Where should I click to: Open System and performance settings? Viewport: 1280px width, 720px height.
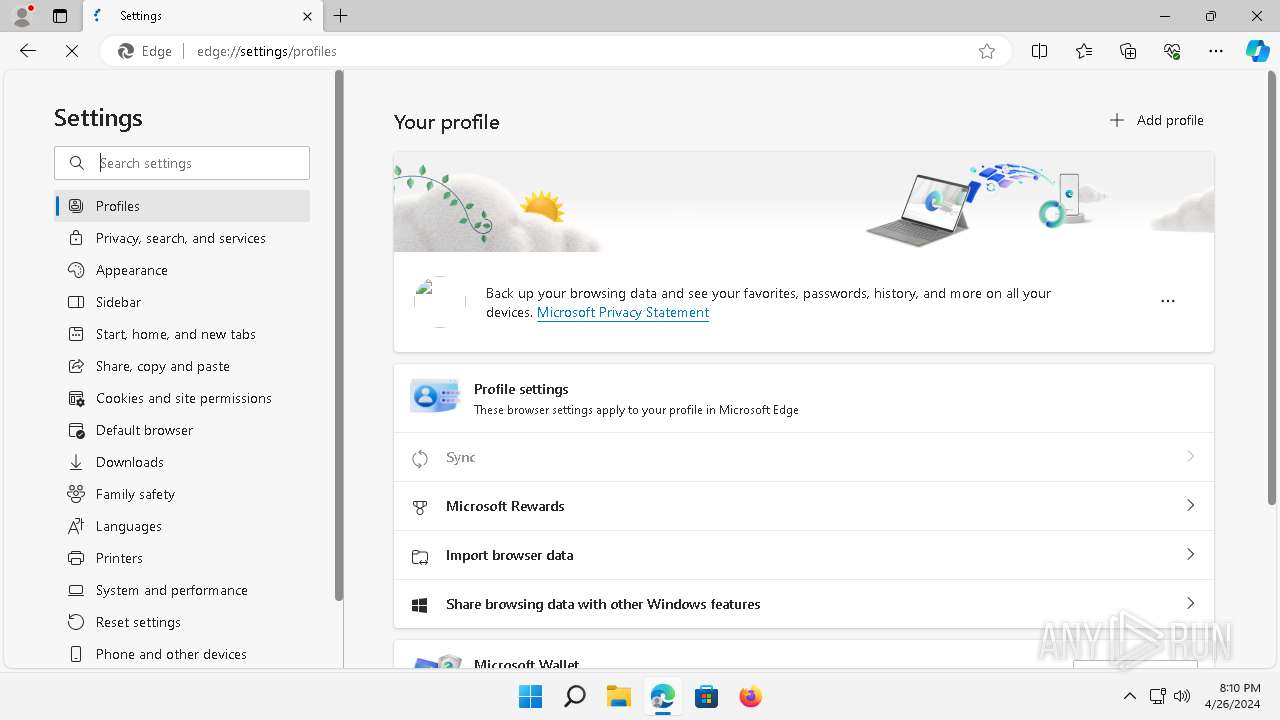[182, 590]
